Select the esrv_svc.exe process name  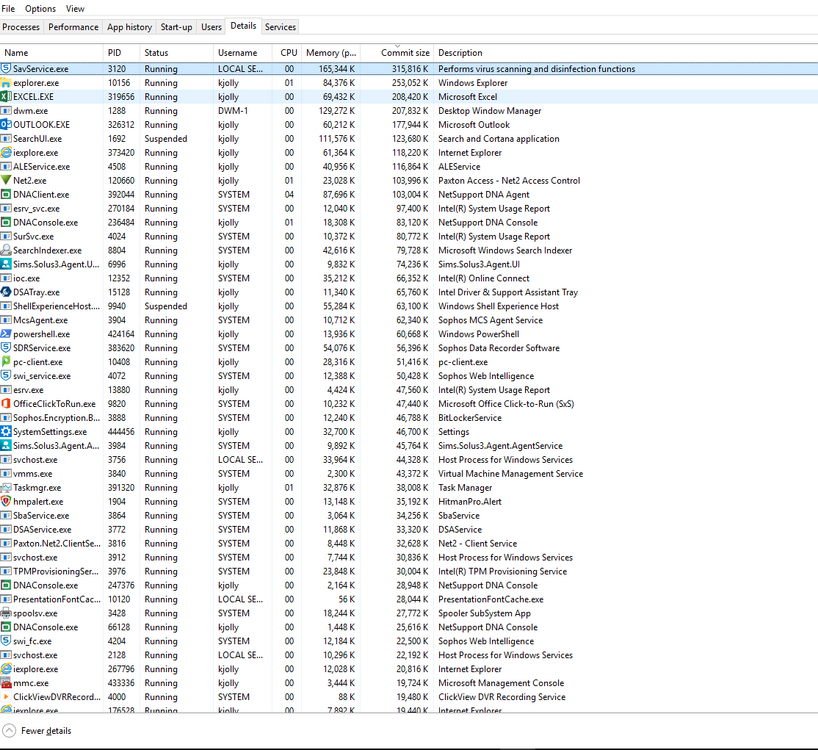(37, 209)
